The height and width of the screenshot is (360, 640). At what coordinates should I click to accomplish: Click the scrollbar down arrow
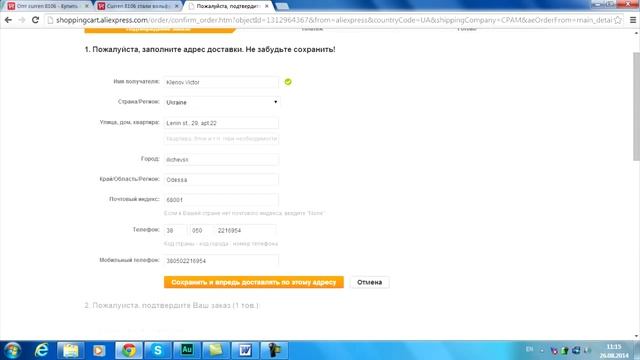tap(636, 336)
